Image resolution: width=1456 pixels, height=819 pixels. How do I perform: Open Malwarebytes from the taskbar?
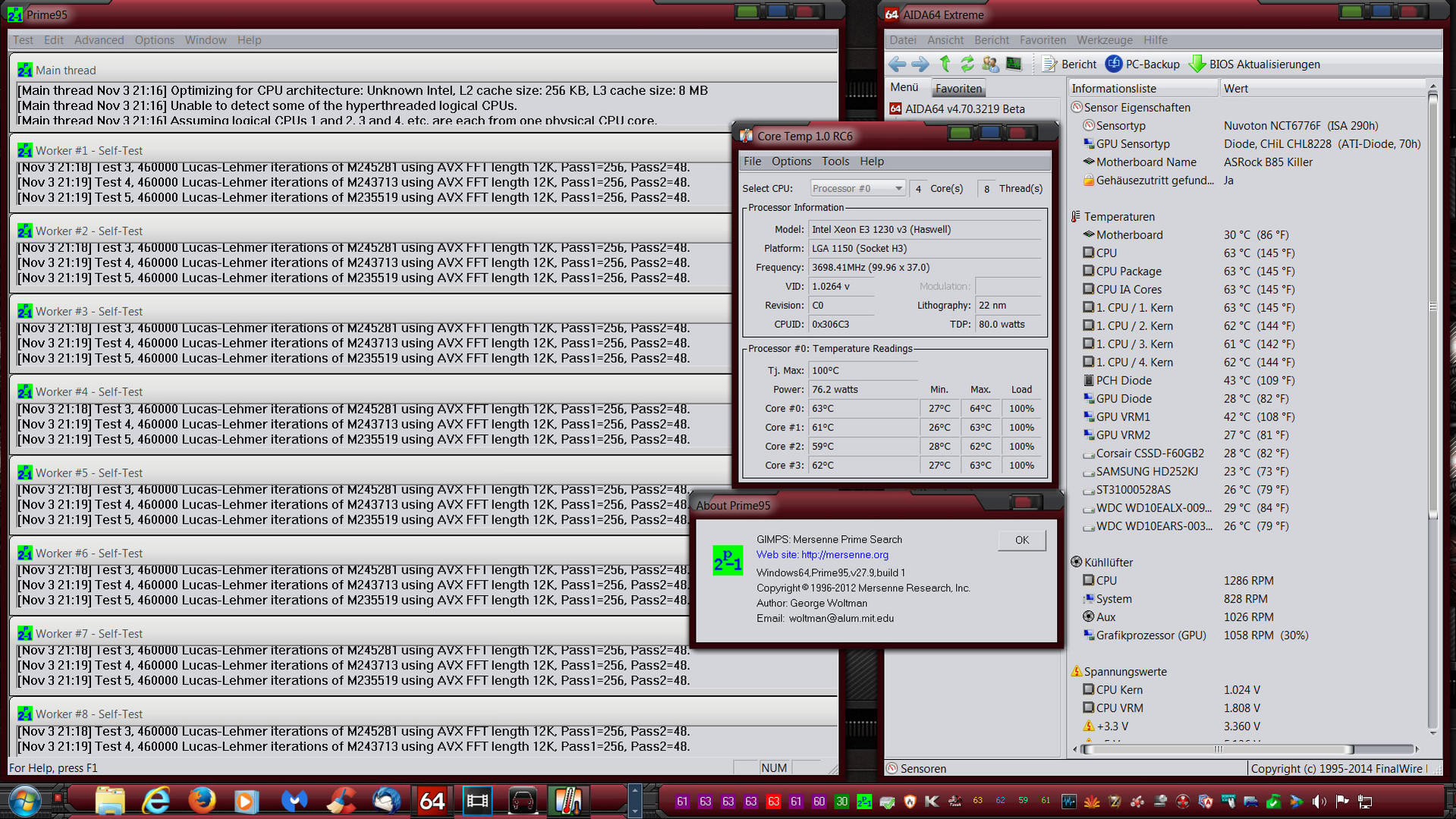(294, 802)
